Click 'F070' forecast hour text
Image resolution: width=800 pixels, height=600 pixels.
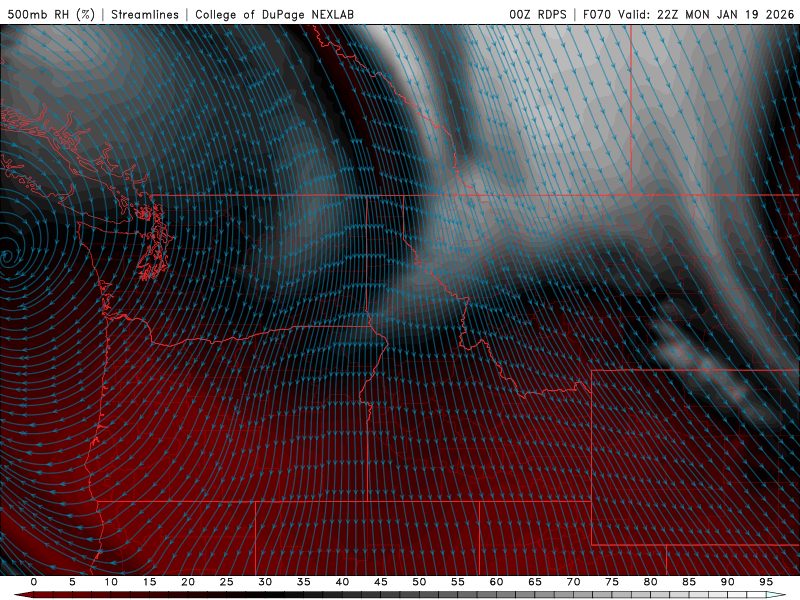tap(597, 14)
